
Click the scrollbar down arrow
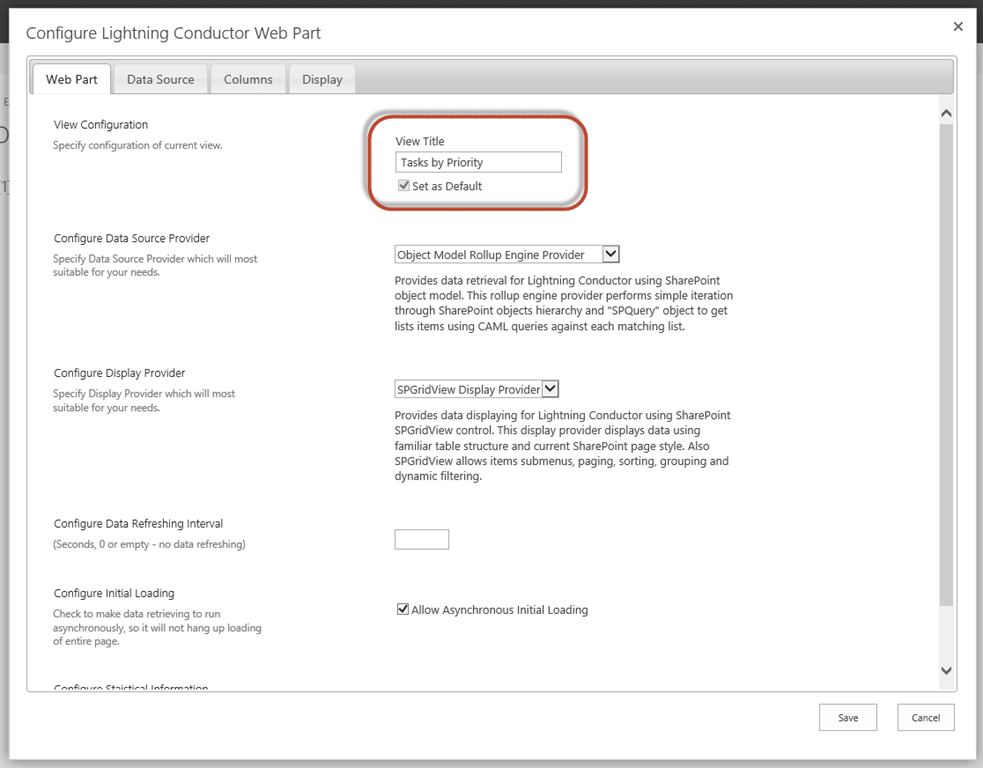947,671
